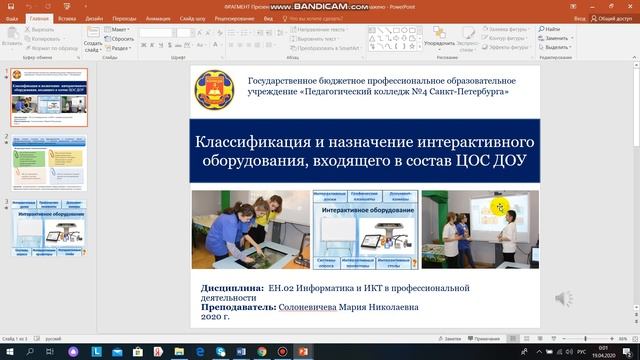Image resolution: width=640 pixels, height=360 pixels.
Task: Click the Сбросить reset slide button
Action: [x=119, y=39]
